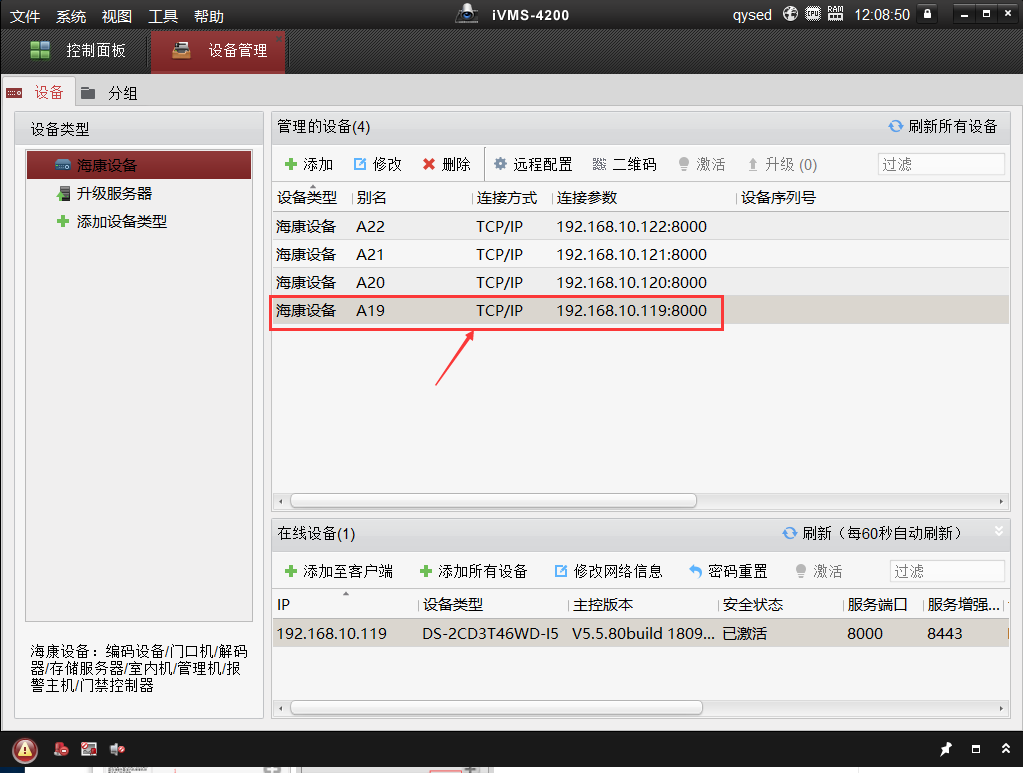Image resolution: width=1023 pixels, height=773 pixels.
Task: Click the network globe status icon
Action: pos(791,15)
